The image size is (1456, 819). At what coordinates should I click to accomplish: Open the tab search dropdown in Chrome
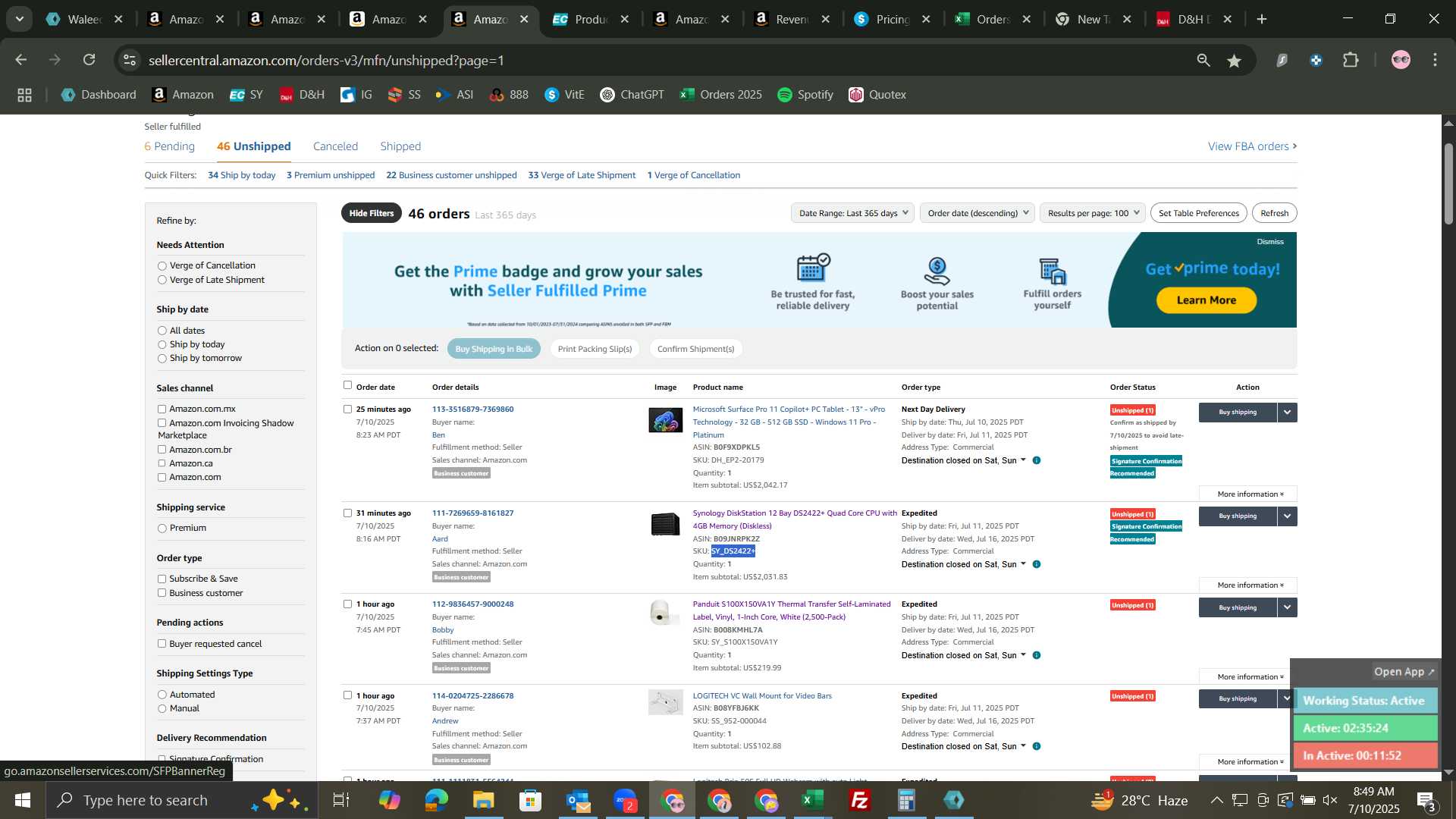[19, 19]
